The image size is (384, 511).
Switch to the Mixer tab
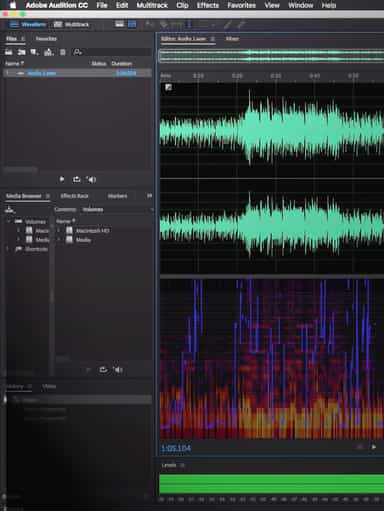pyautogui.click(x=232, y=39)
